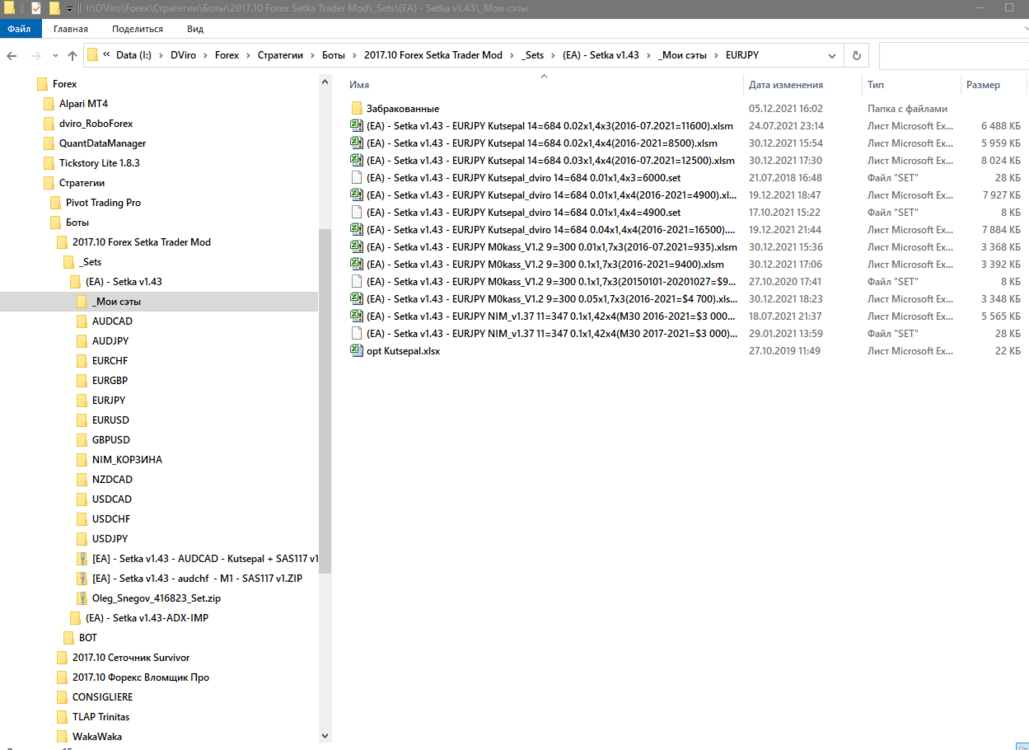Image resolution: width=1029 pixels, height=750 pixels.
Task: Select Tickstory Lite 1.8.3 folder
Action: (x=99, y=163)
